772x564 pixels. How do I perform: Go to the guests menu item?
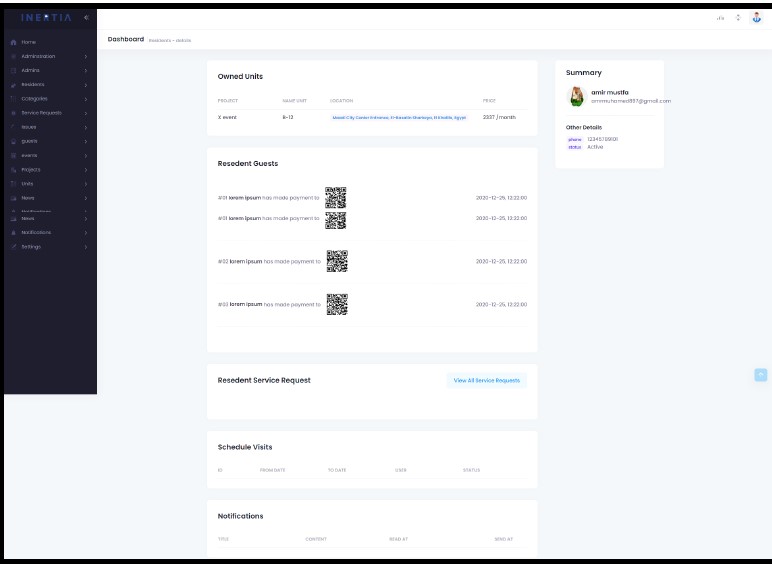click(29, 141)
